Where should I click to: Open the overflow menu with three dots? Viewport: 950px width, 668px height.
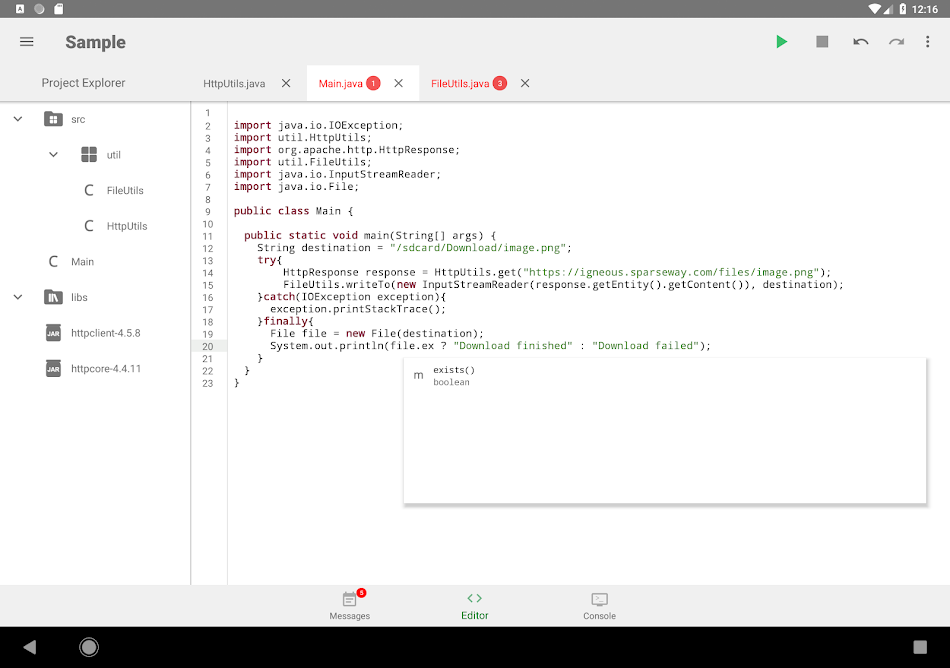pos(928,42)
